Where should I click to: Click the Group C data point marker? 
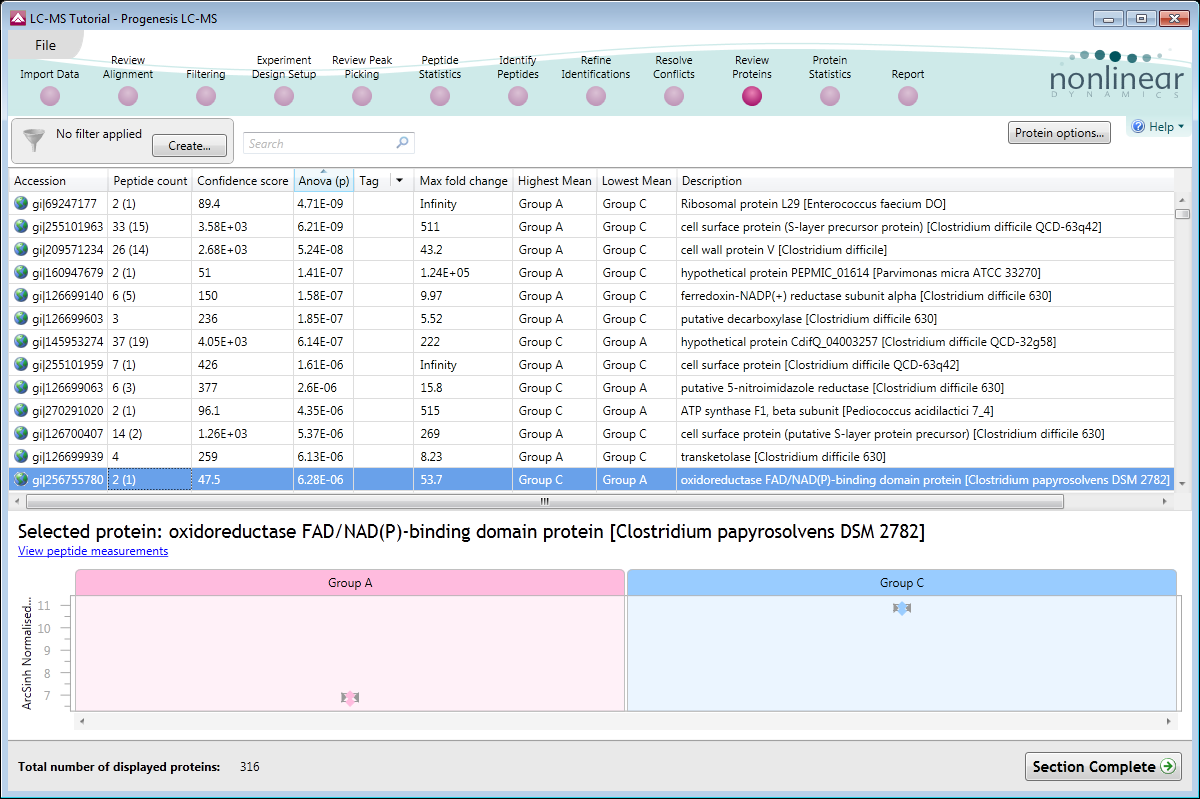click(902, 608)
